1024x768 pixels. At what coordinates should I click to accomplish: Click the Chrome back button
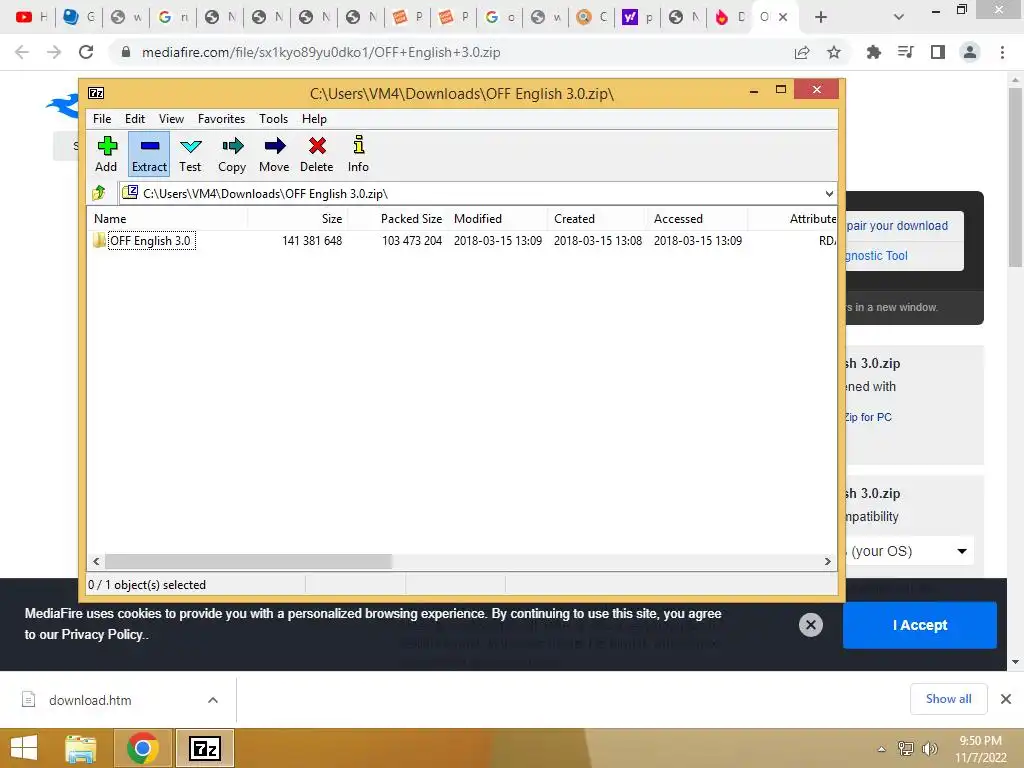22,52
